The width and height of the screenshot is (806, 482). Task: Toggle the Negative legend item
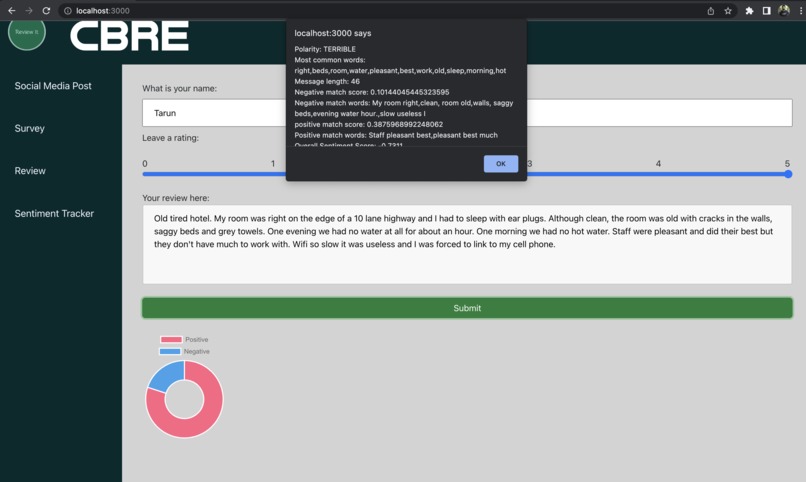point(184,351)
